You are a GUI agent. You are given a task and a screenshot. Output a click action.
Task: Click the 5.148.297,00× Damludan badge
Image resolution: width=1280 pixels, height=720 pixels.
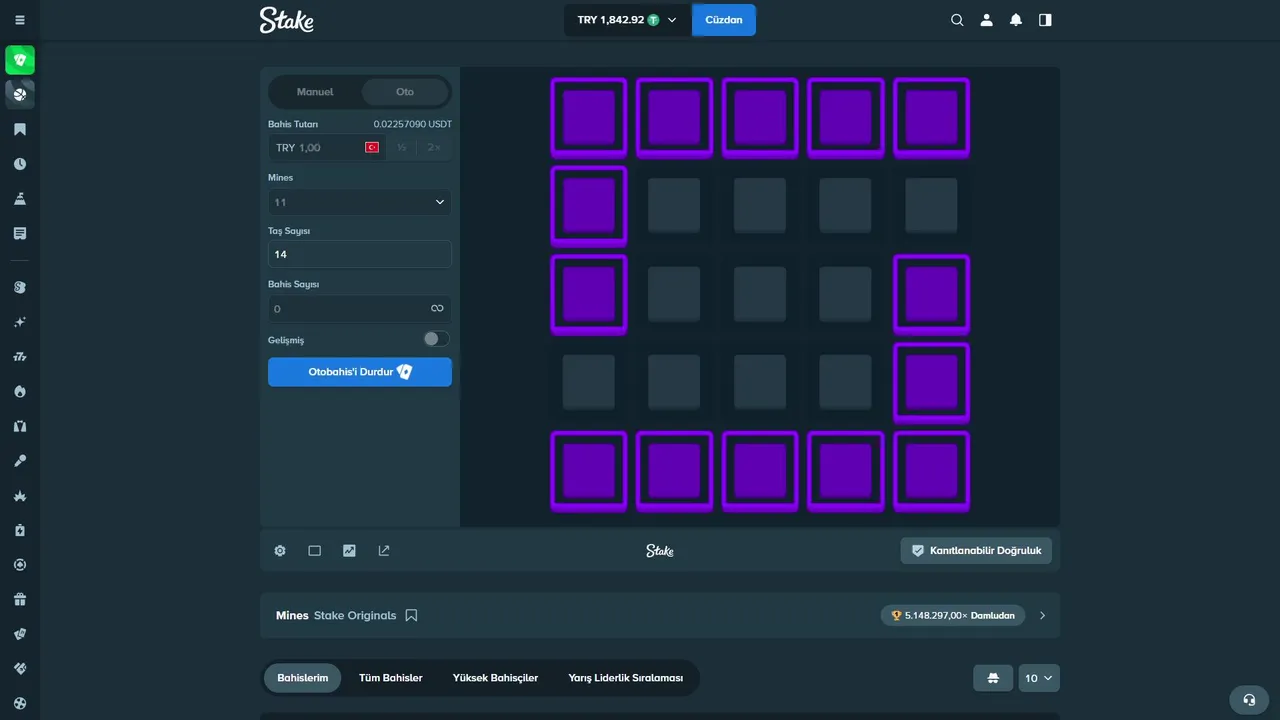(952, 616)
